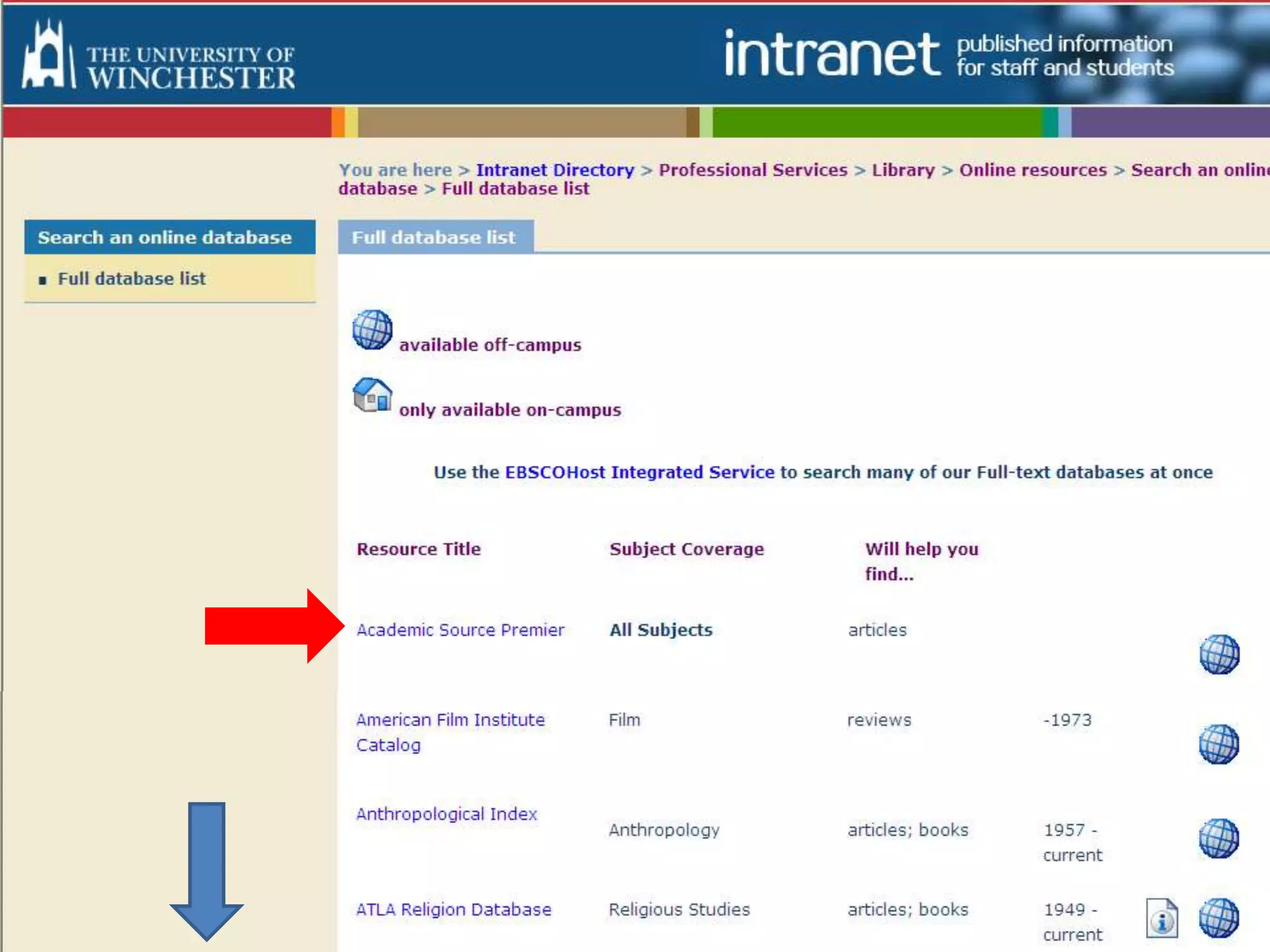
Task: Click the globe icon in the ATLA Religion Database row
Action: coord(1219,917)
